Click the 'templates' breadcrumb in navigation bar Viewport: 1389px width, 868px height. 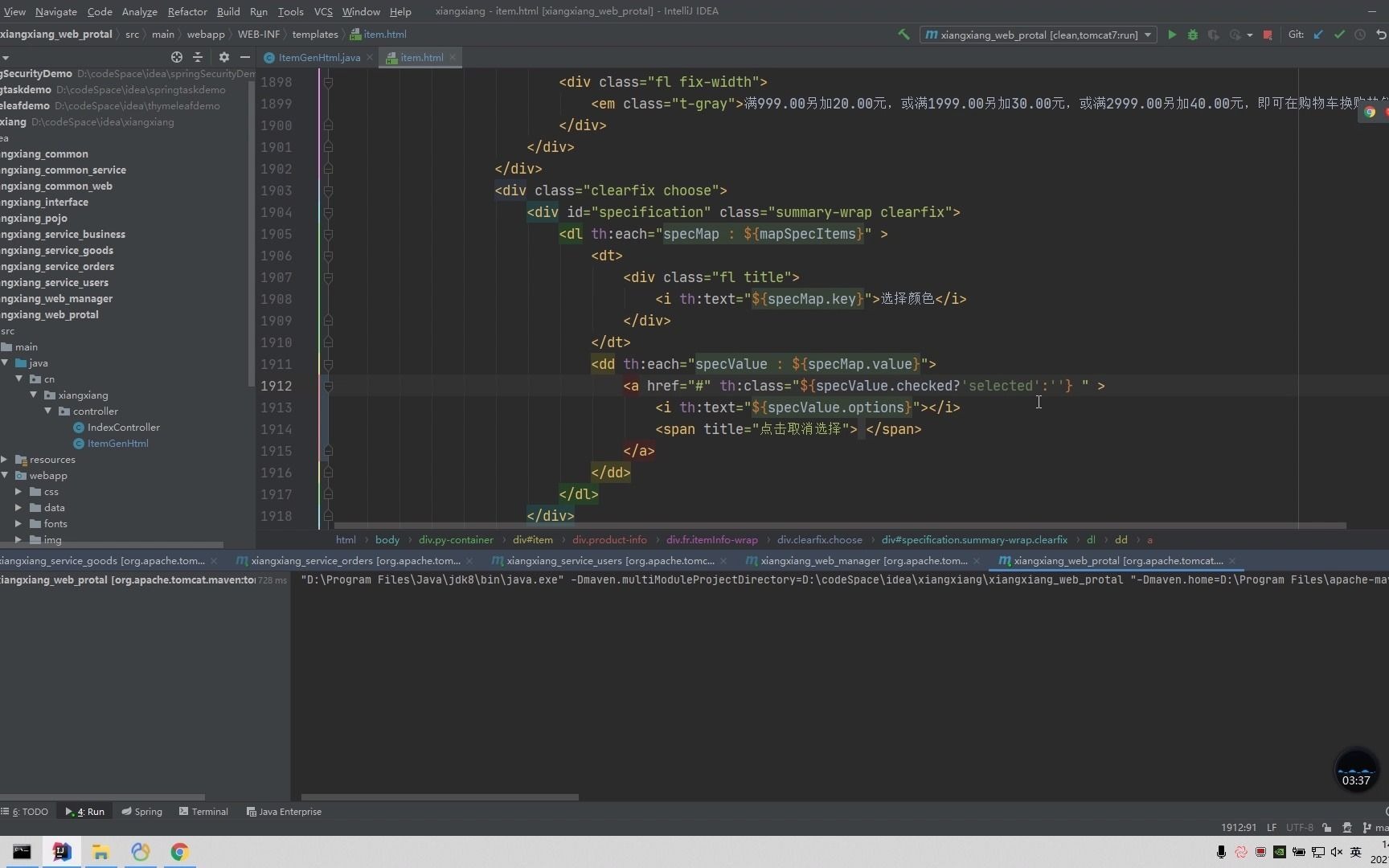(x=315, y=35)
